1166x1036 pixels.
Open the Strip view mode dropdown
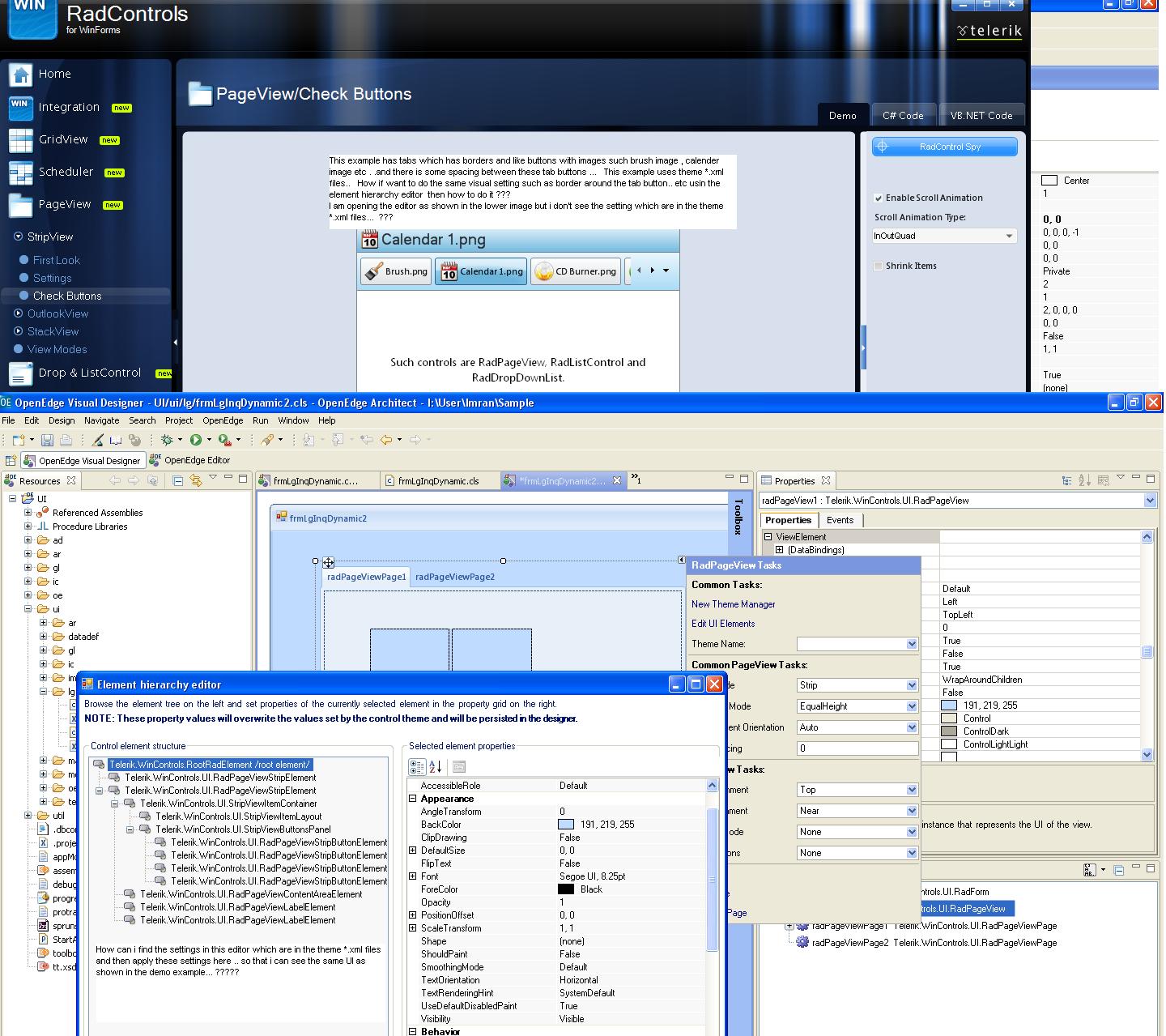912,685
